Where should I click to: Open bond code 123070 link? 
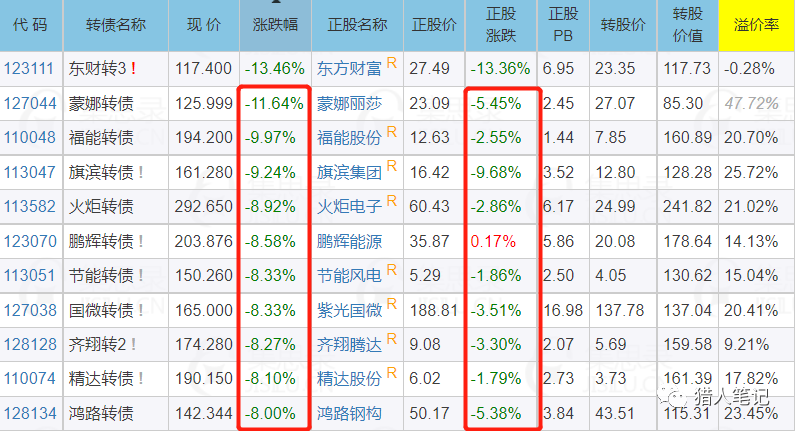pos(30,241)
